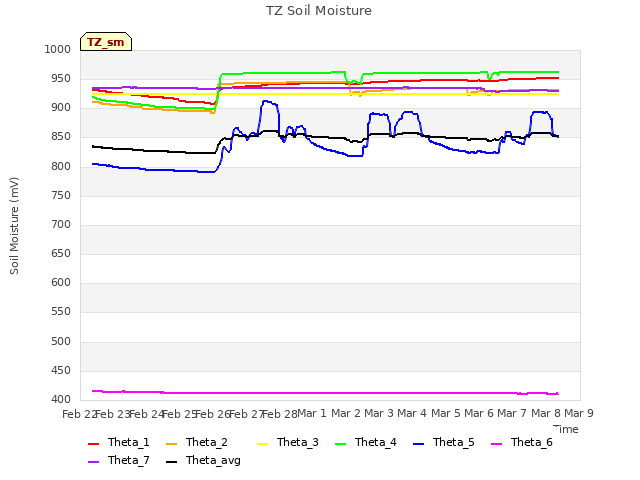Image resolution: width=640 pixels, height=480 pixels.
Task: Click the 450 y-axis tick label
Action: [61, 370]
